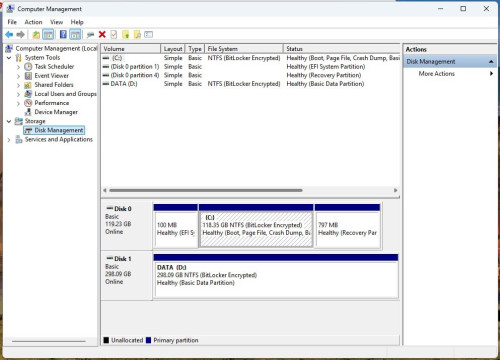Viewport: 500px width, 360px height.
Task: Click the blue Back arrow in toolbar
Action: pos(9,34)
